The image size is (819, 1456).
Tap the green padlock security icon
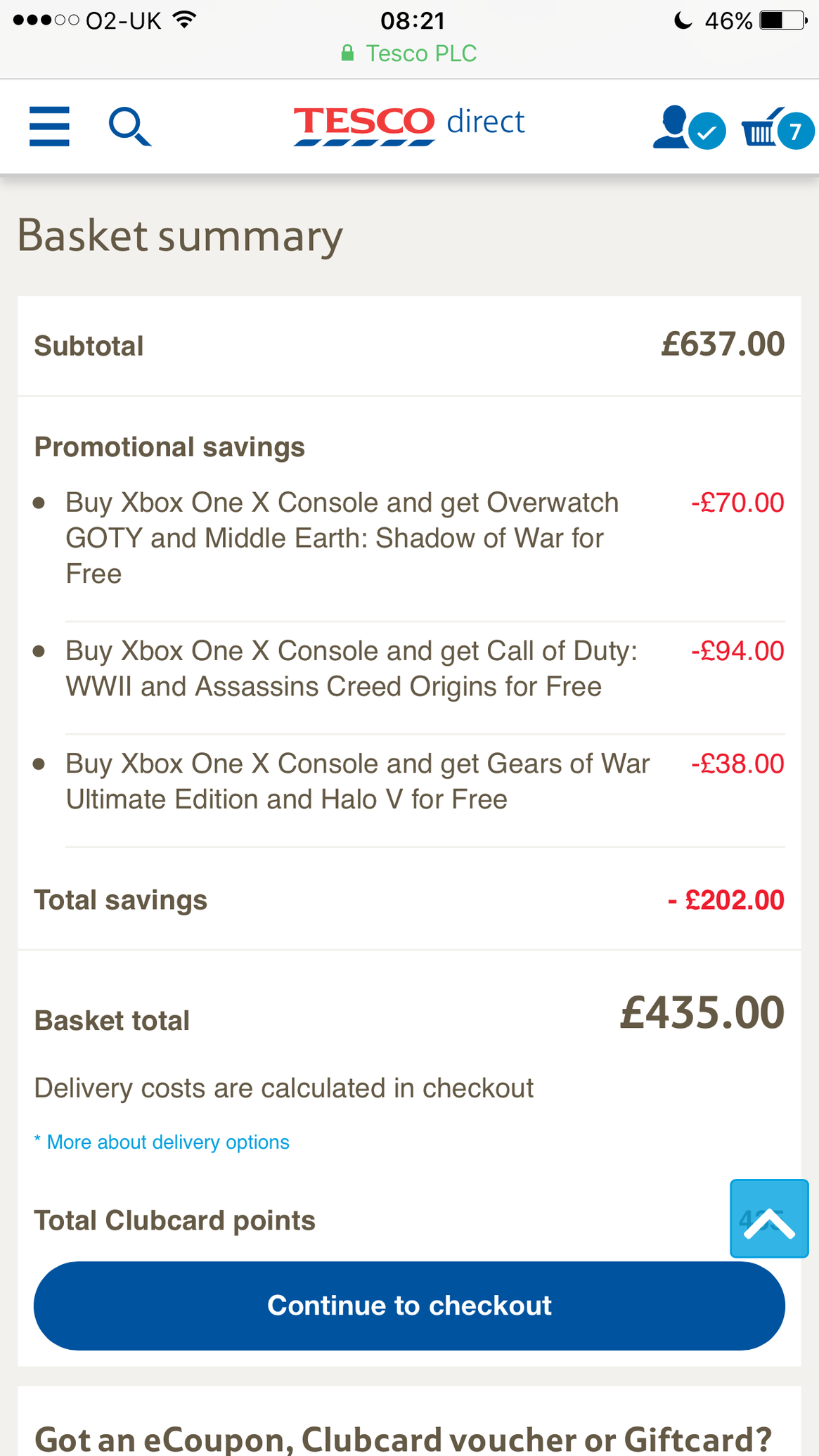tap(347, 53)
